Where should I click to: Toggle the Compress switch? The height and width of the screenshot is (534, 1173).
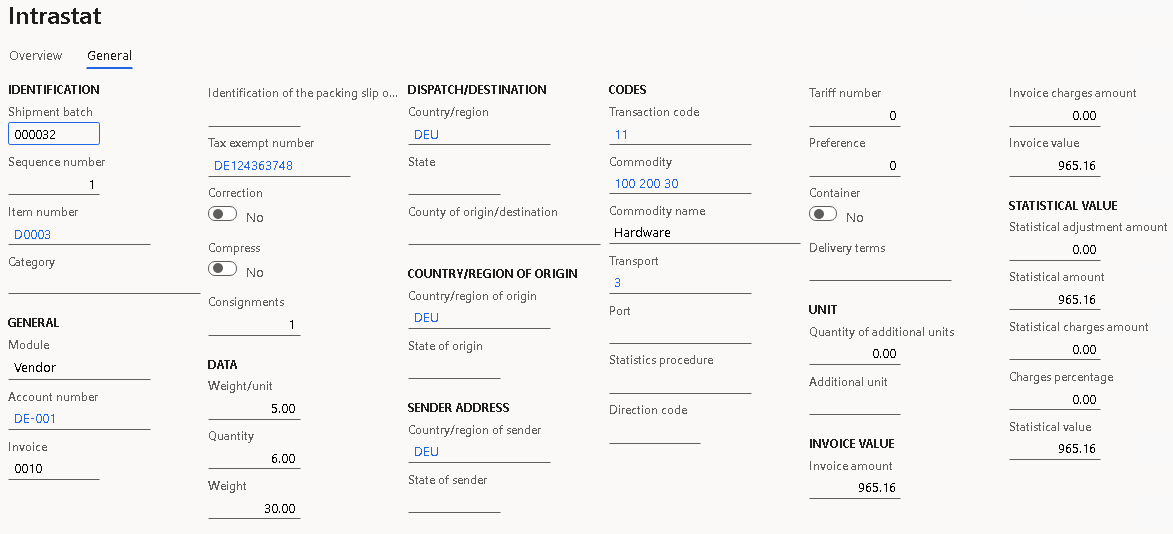coord(223,269)
